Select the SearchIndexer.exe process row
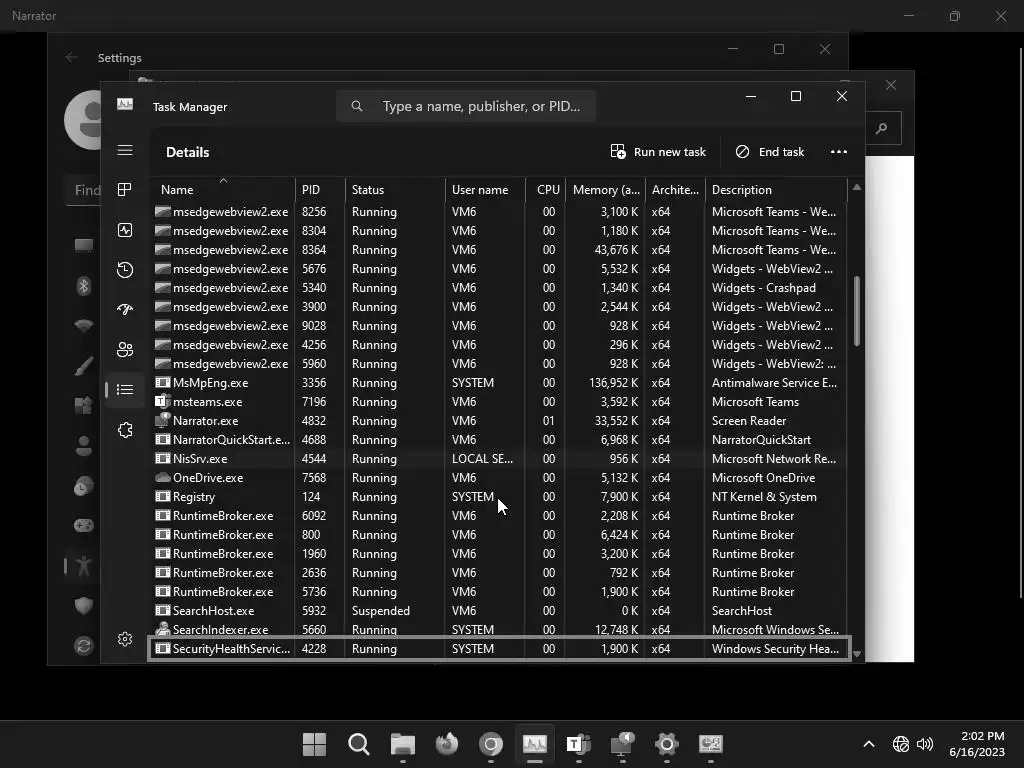Viewport: 1024px width, 768px height. point(499,630)
